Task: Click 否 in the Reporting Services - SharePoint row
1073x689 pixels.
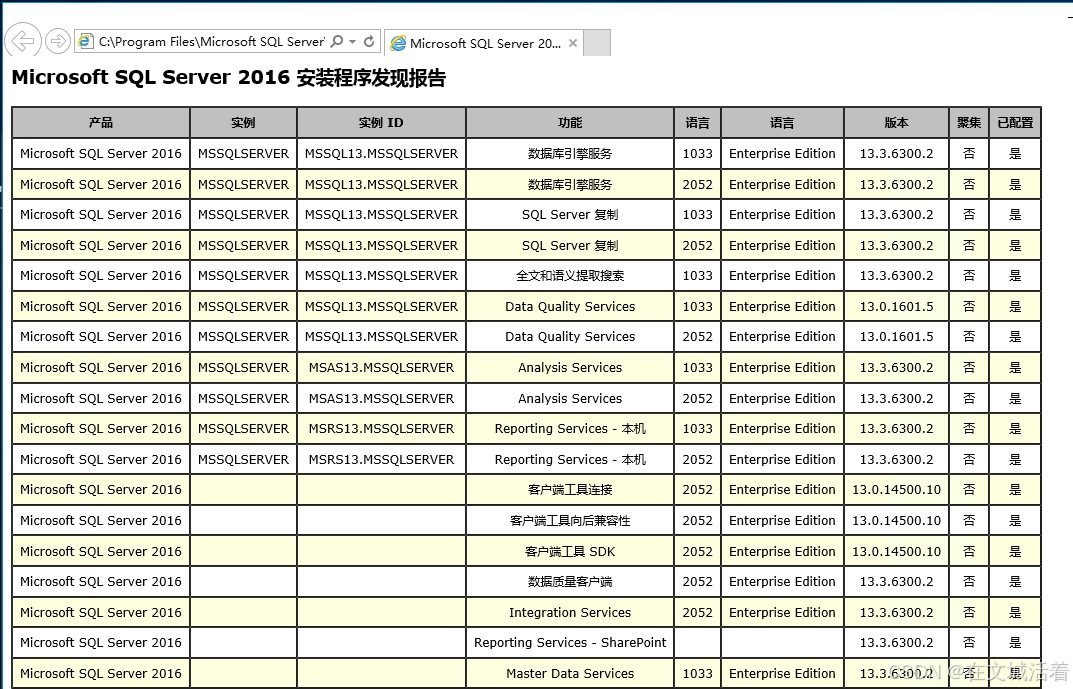Action: pyautogui.click(x=969, y=642)
